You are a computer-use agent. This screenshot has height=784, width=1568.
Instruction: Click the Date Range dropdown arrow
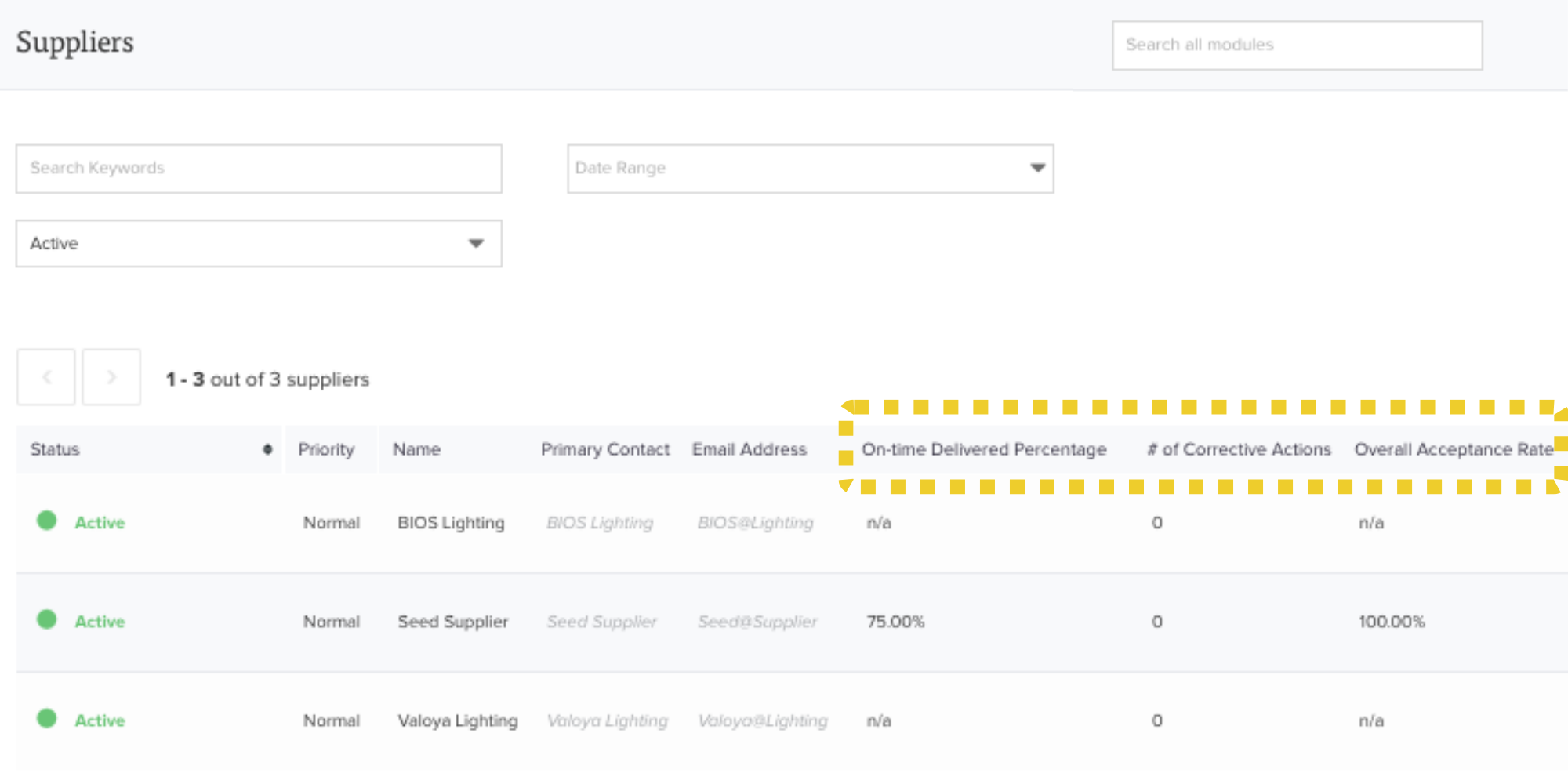coord(1037,168)
